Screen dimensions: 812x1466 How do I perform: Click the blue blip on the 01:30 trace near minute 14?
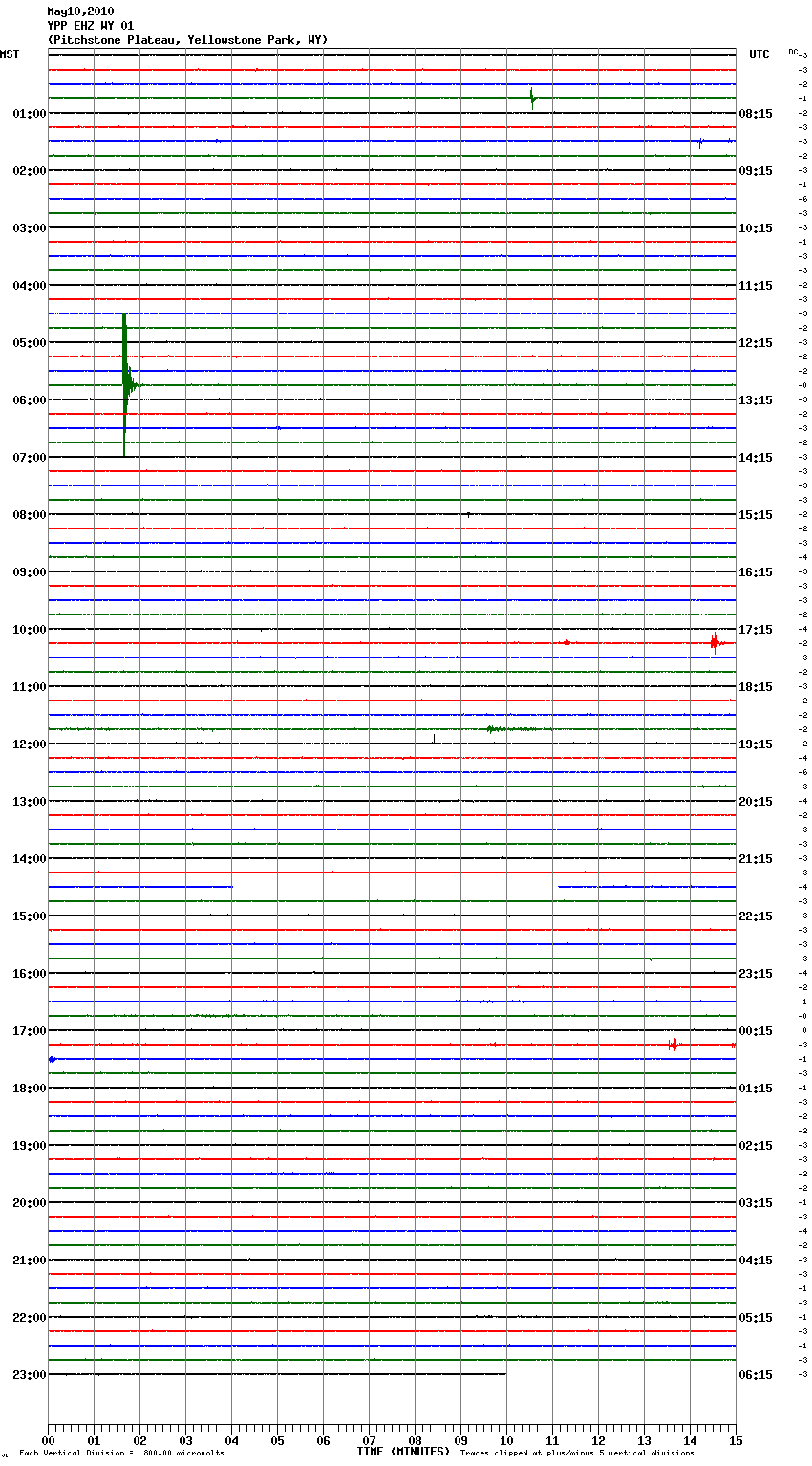[700, 141]
